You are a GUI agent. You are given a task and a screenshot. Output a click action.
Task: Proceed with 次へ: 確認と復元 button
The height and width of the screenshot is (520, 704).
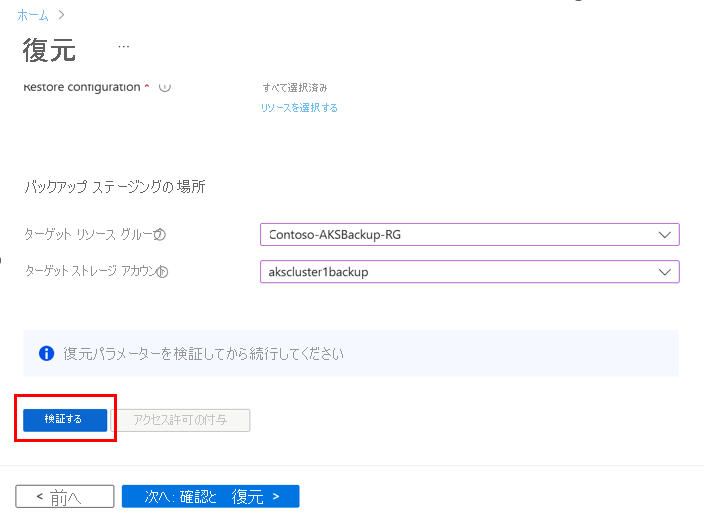click(211, 496)
